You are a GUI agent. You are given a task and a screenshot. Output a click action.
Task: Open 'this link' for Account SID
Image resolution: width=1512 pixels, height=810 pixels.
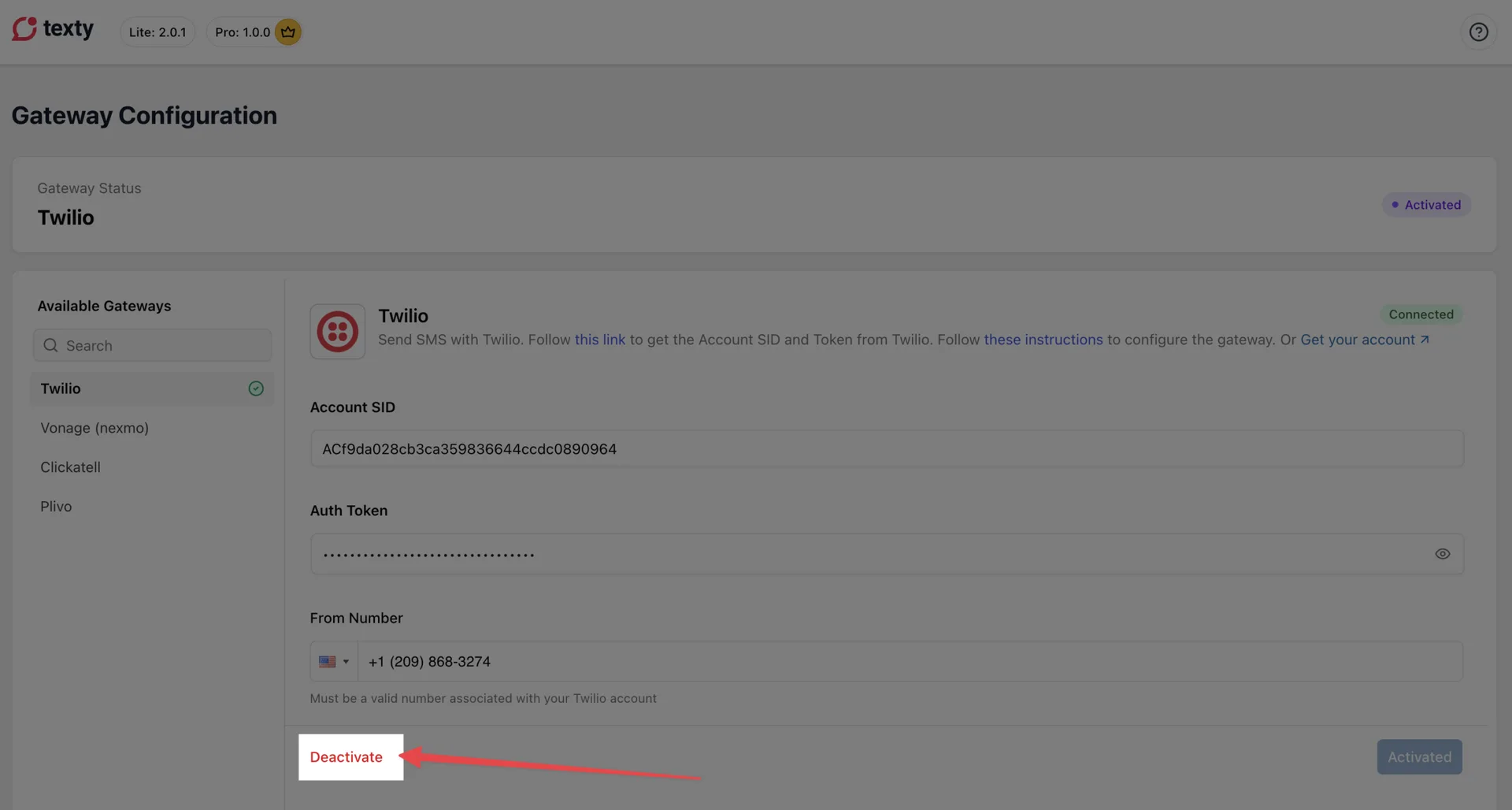point(599,340)
